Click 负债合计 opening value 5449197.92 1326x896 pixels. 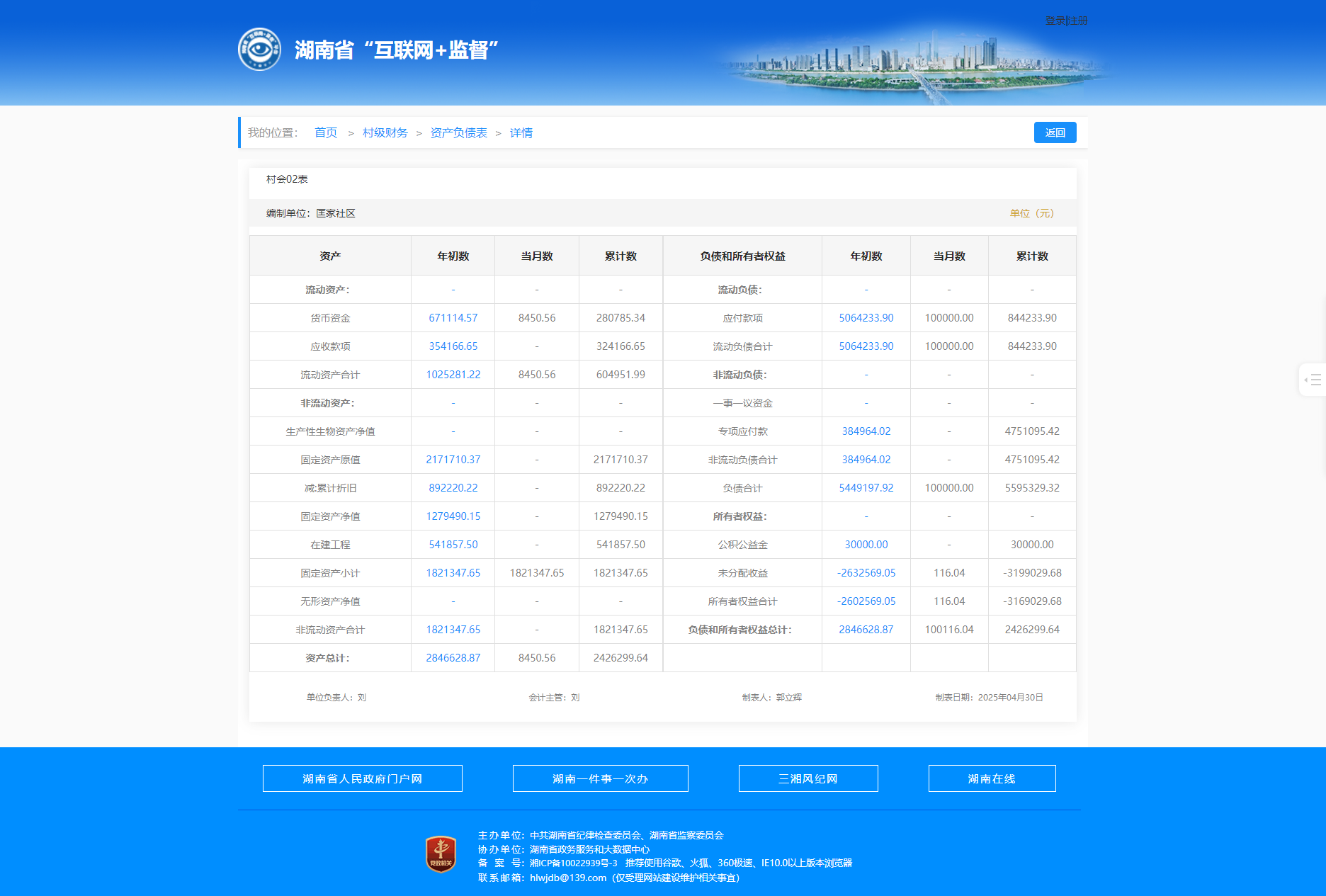(866, 488)
